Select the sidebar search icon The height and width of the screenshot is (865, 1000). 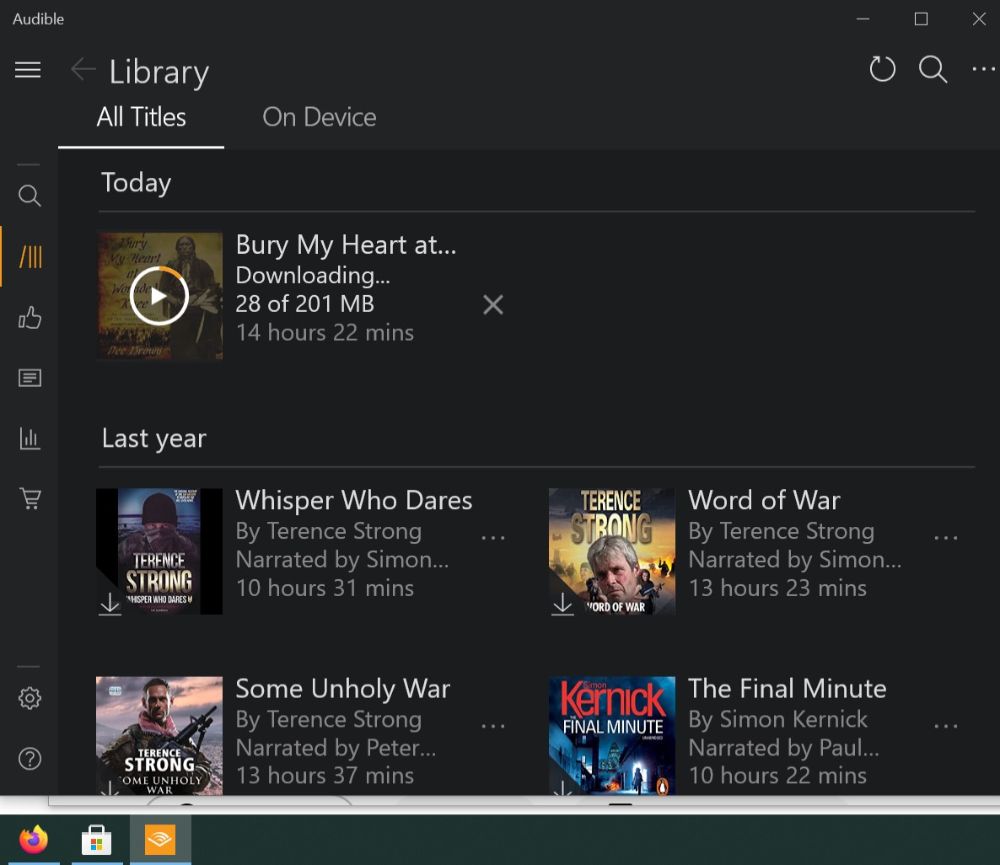click(x=29, y=195)
